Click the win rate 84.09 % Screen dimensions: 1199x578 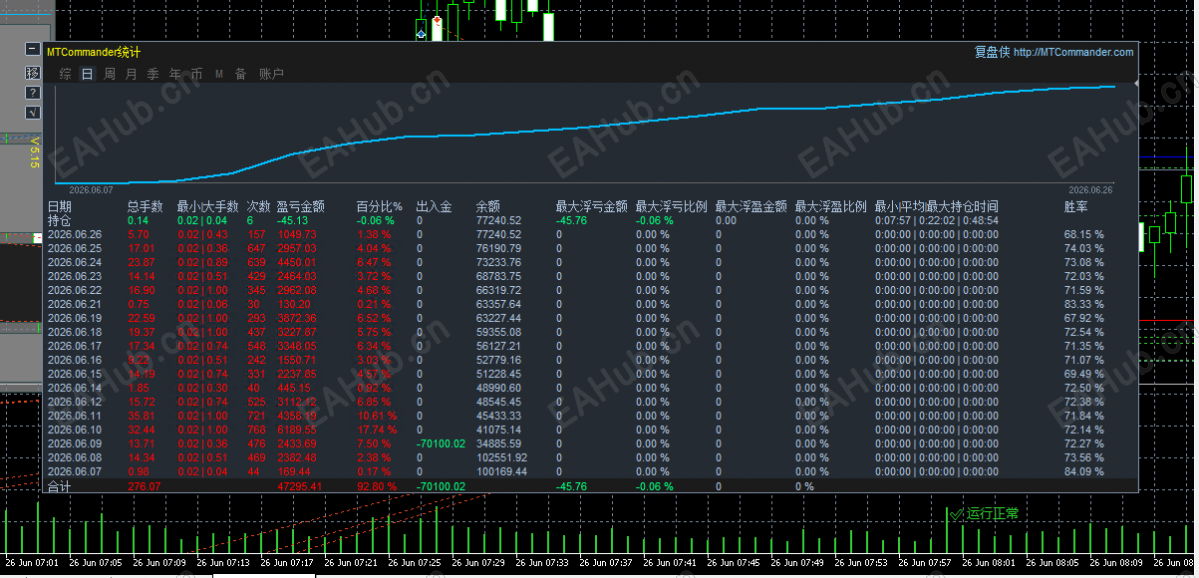1084,471
